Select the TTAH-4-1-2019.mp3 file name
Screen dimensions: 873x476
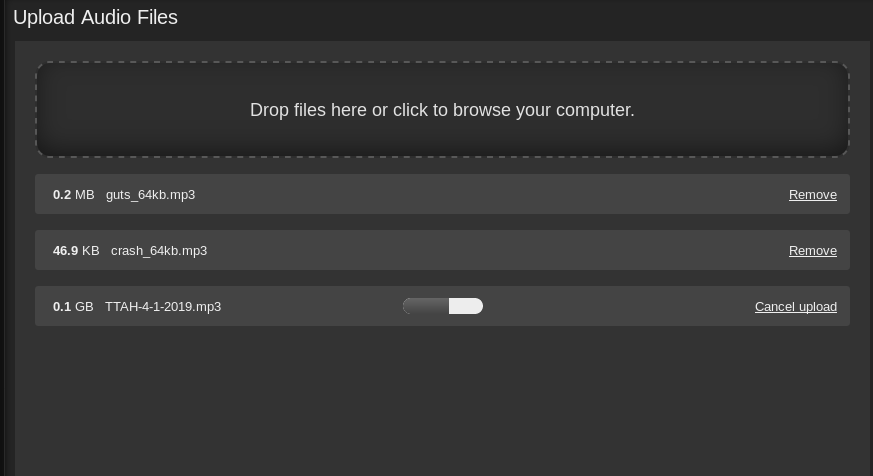click(x=163, y=307)
